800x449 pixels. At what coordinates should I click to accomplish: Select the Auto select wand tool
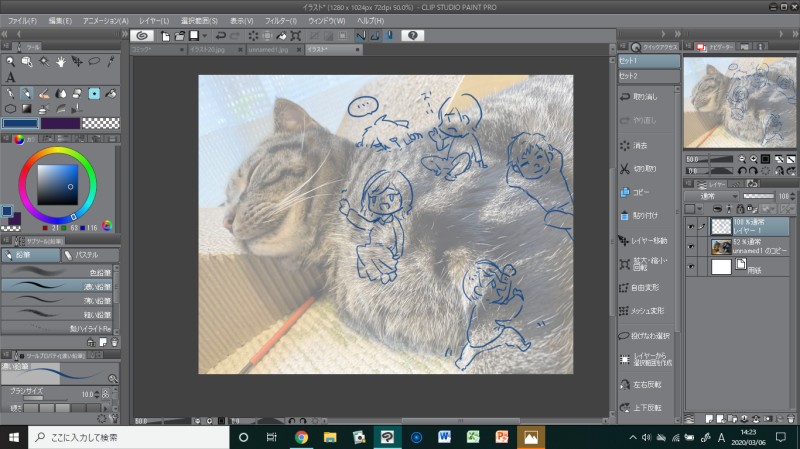(44, 62)
